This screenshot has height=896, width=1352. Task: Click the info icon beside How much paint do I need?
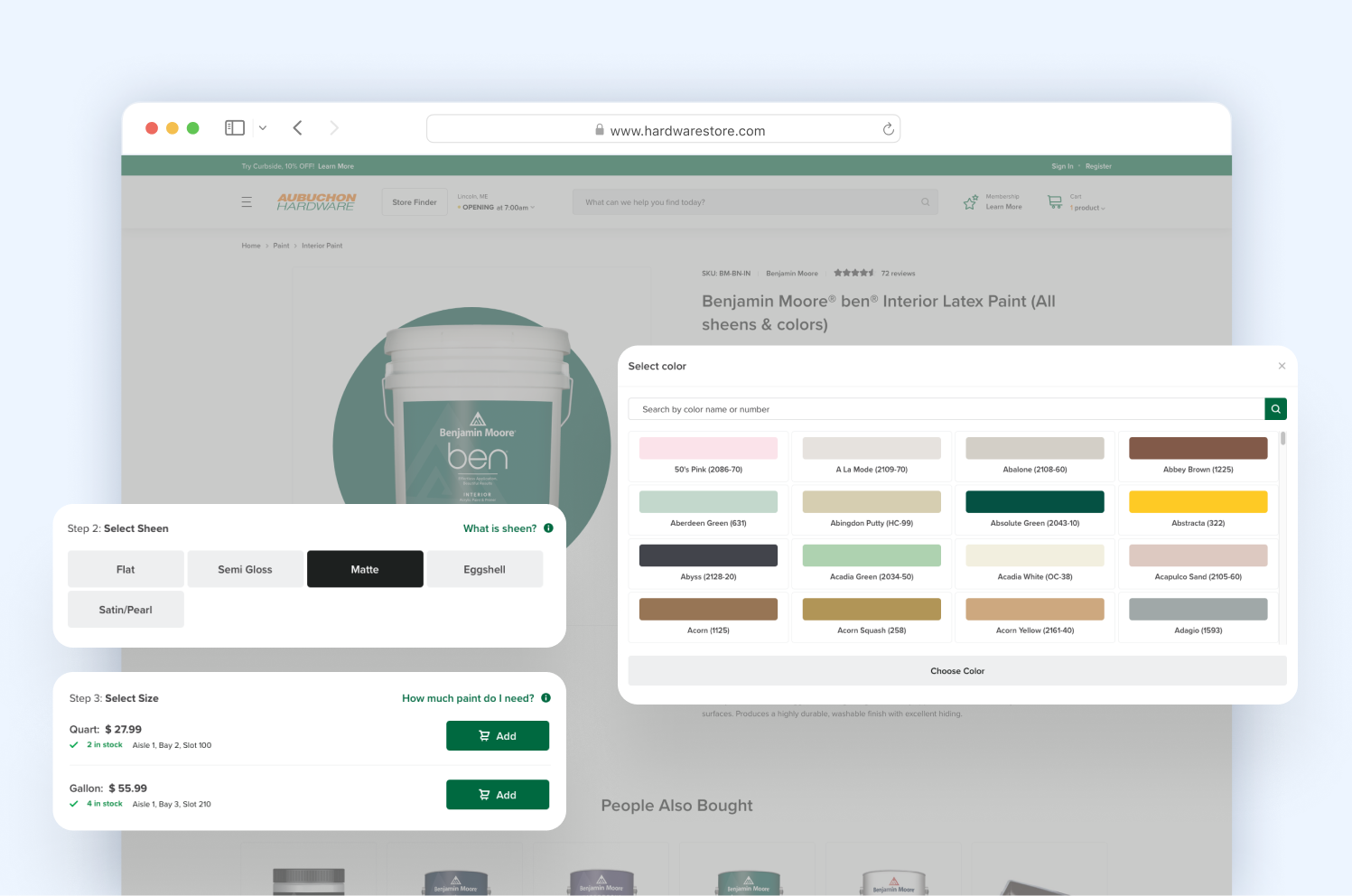click(x=545, y=697)
